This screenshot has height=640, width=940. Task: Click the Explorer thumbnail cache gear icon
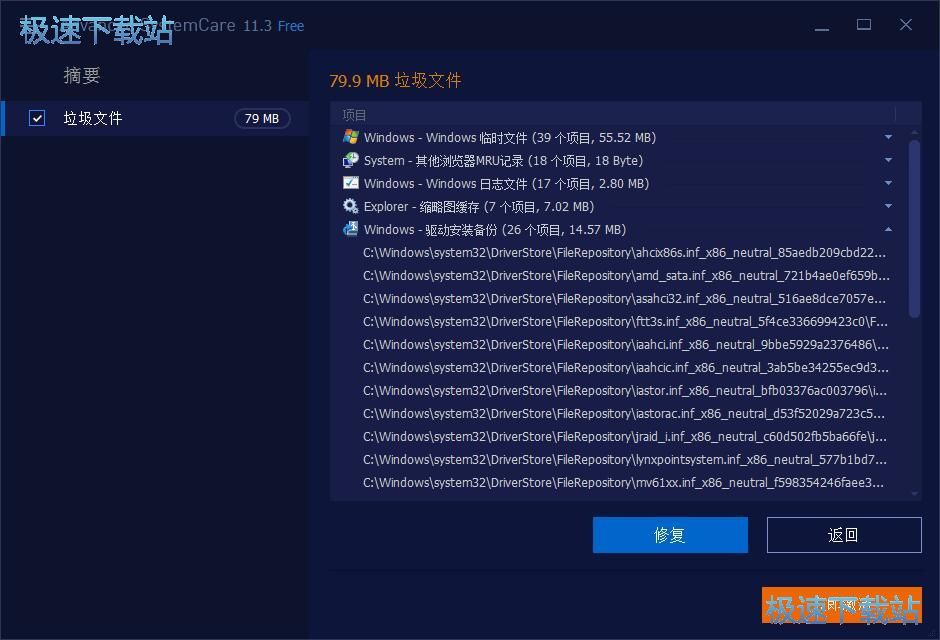351,206
